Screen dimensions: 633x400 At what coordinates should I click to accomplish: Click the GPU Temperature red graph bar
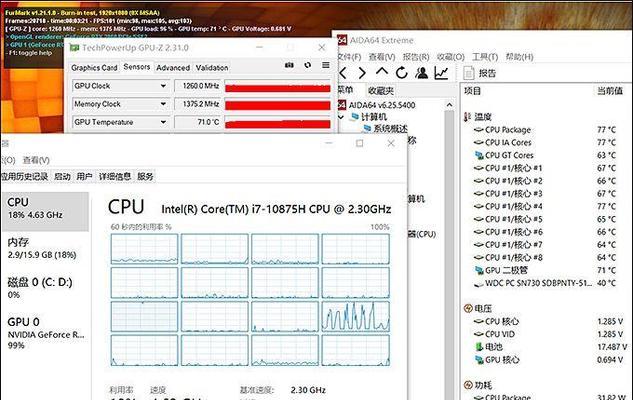tap(278, 122)
